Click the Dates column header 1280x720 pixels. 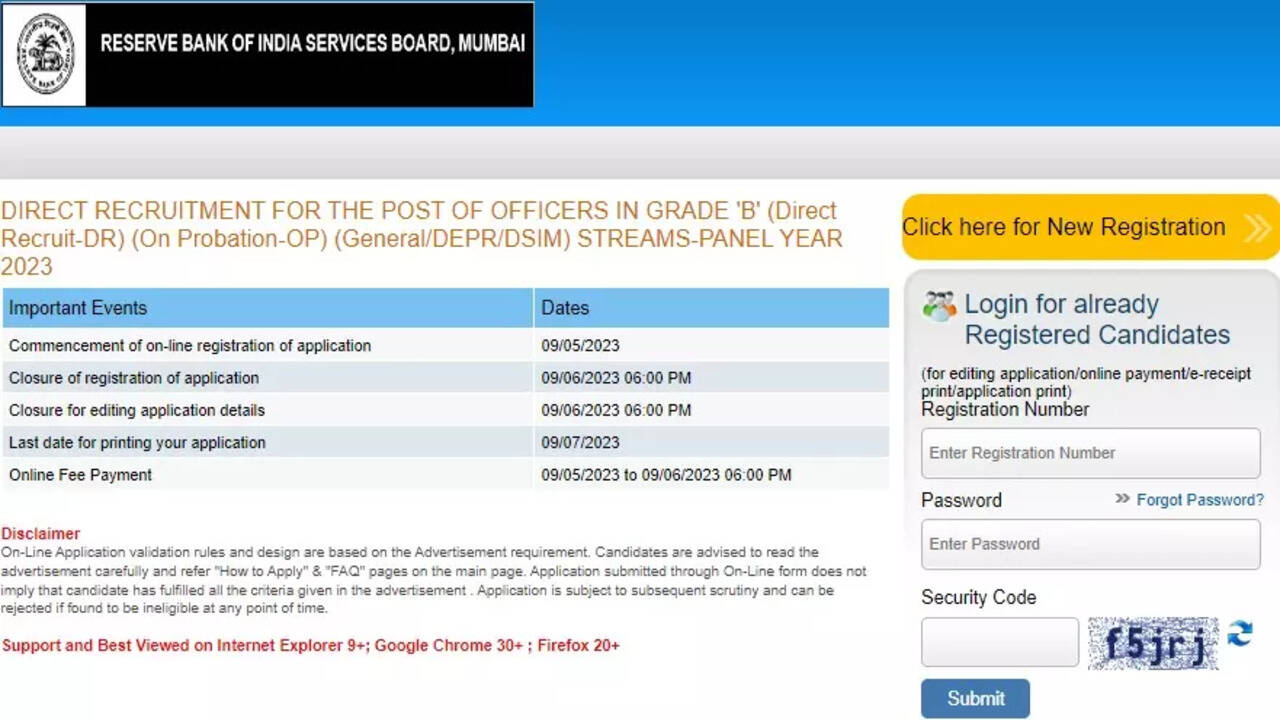[565, 308]
